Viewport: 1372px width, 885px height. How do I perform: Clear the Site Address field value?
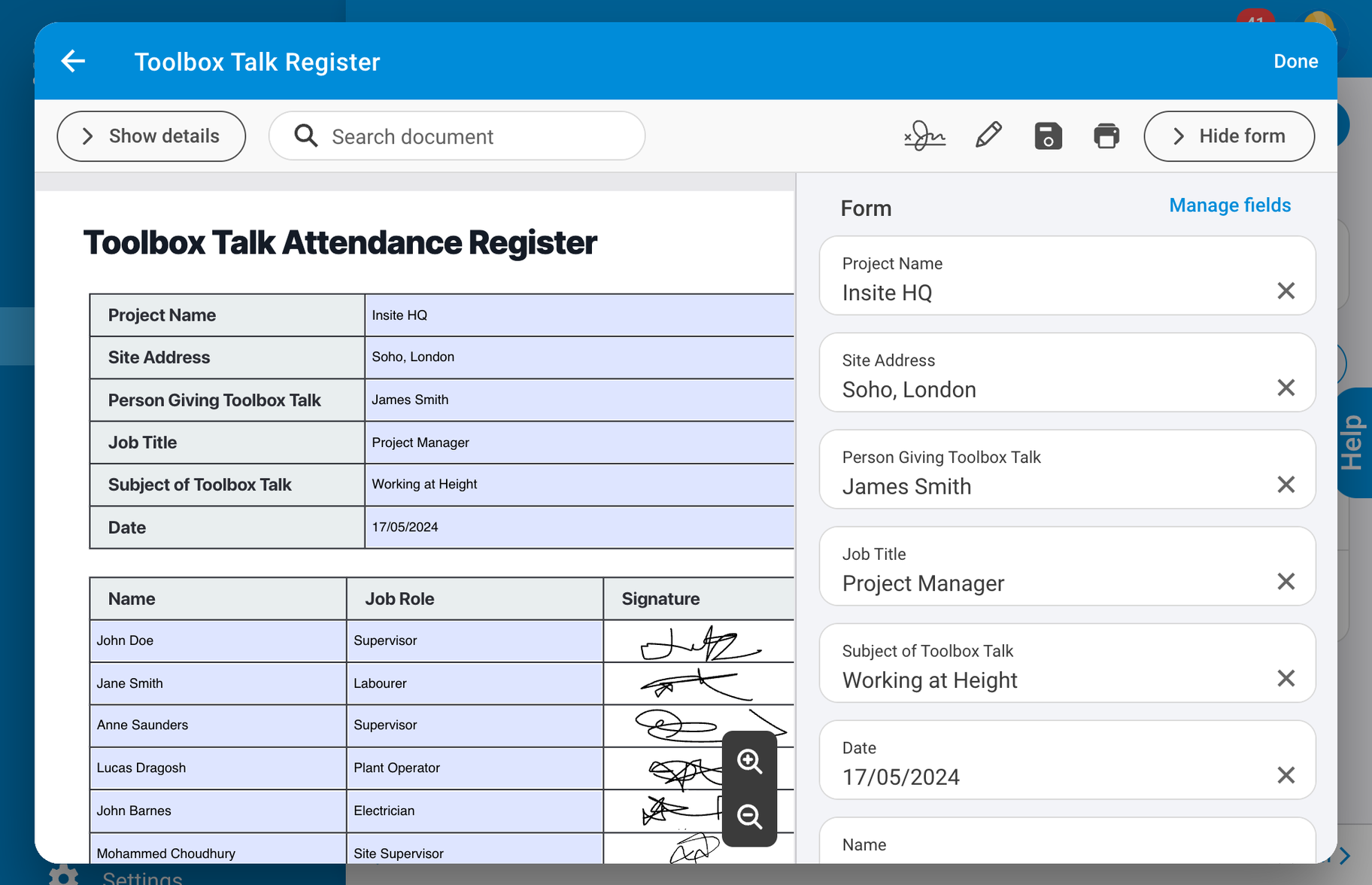(x=1285, y=388)
